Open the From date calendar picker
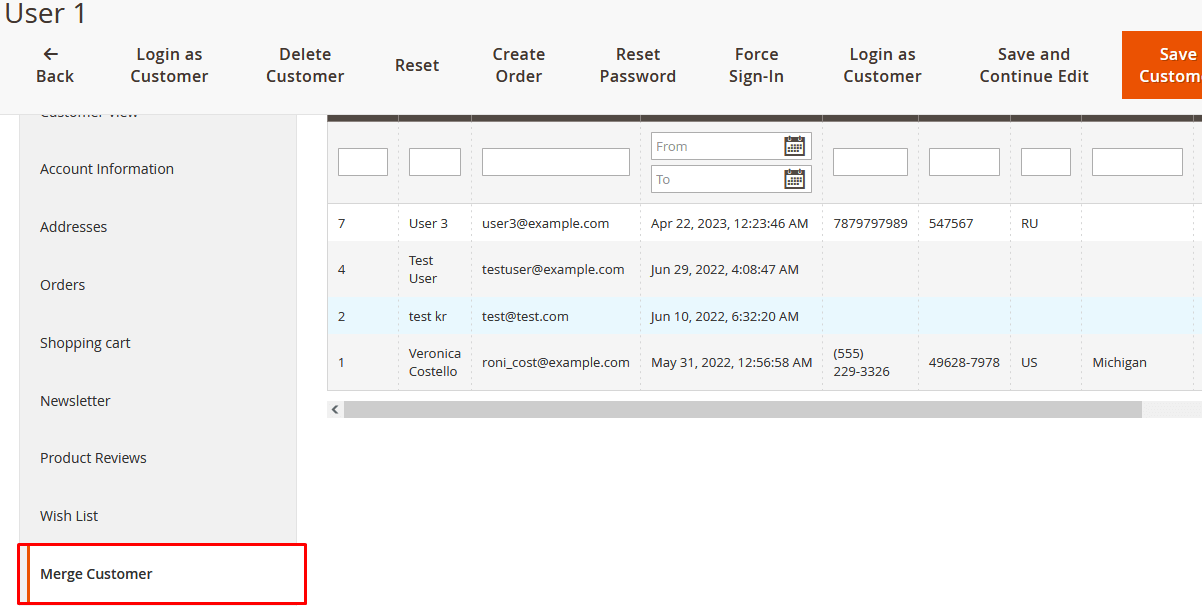This screenshot has width=1202, height=606. tap(794, 146)
